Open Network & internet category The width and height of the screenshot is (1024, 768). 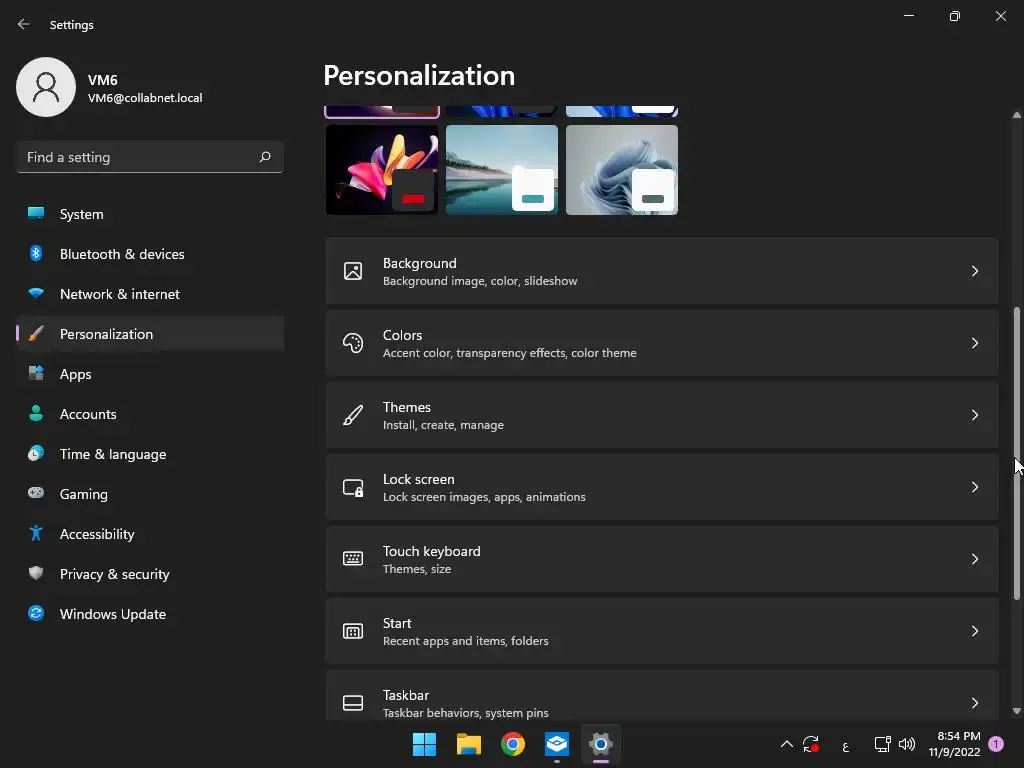pos(150,294)
